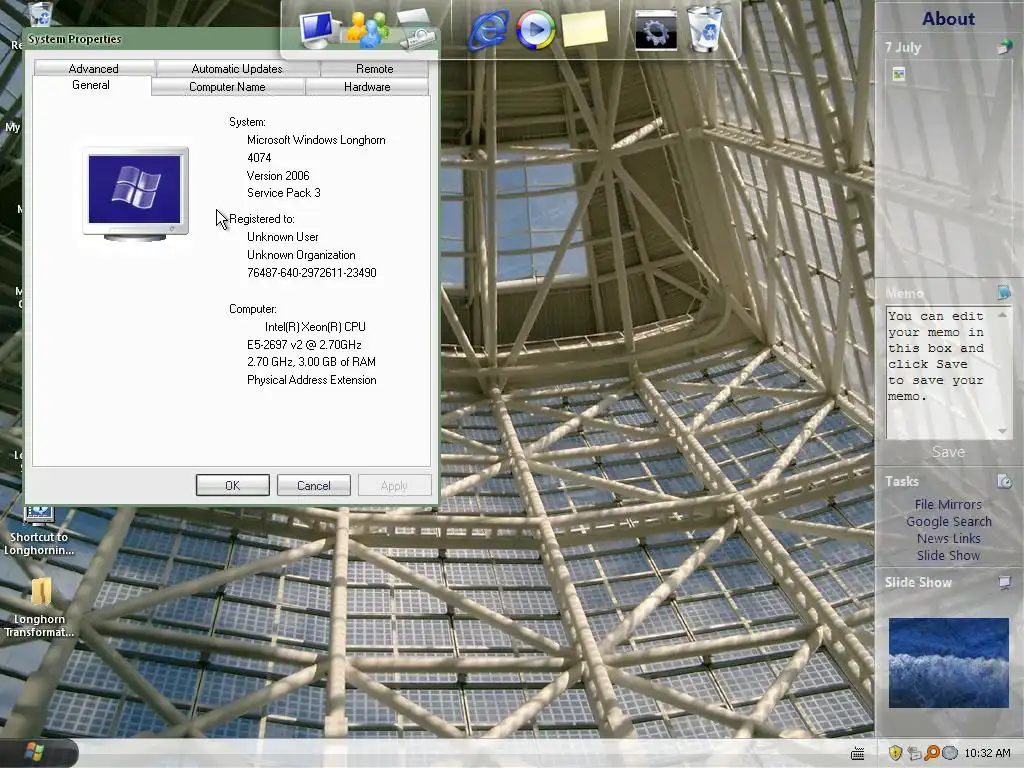Click the Version 2006 text
This screenshot has width=1024, height=768.
(278, 176)
